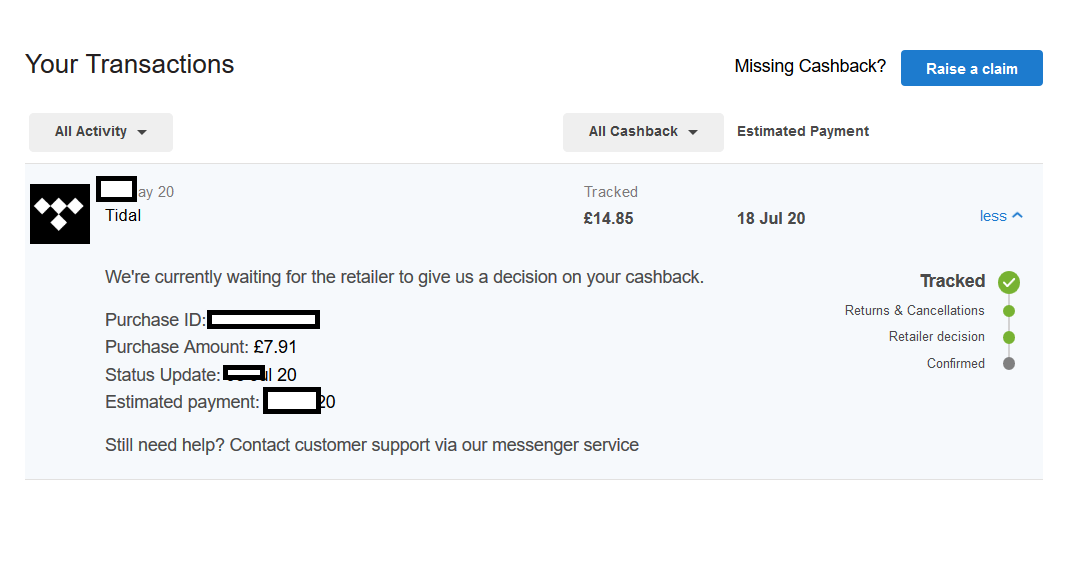This screenshot has width=1067, height=579.
Task: Click the grey Confirmed status dot
Action: pos(1008,363)
